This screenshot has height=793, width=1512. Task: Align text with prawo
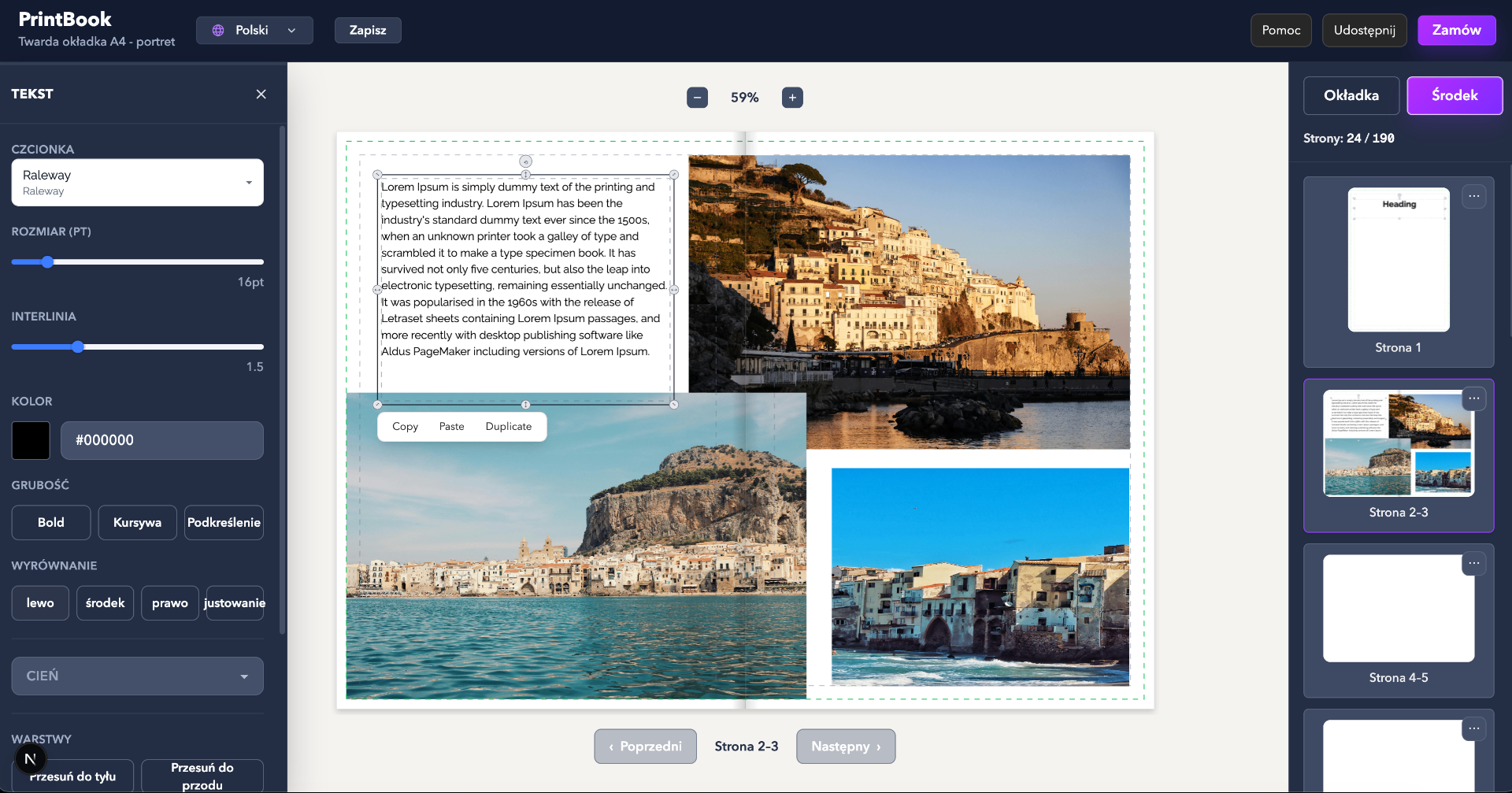pyautogui.click(x=170, y=603)
